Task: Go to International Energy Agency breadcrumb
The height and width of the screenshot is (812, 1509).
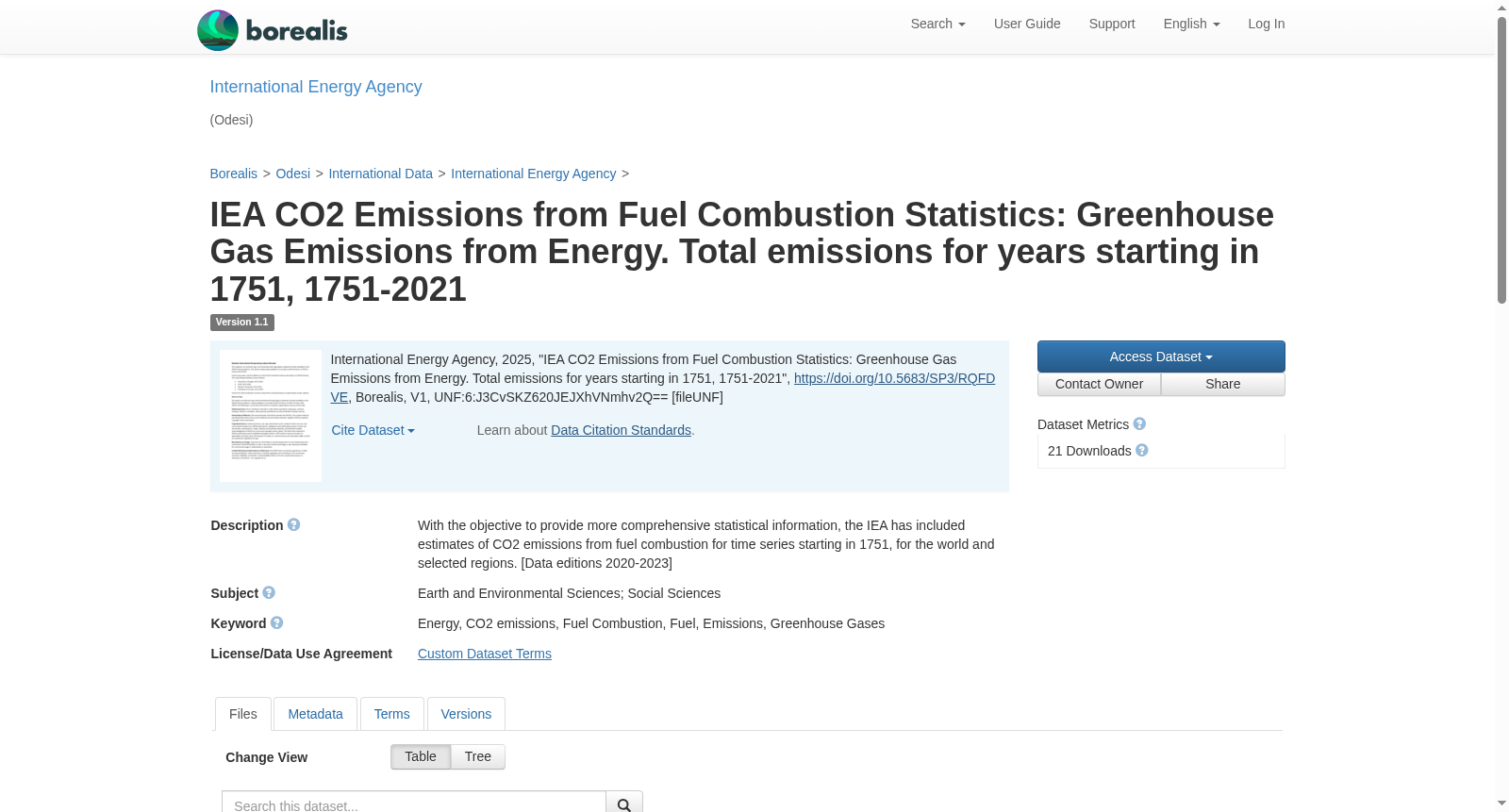Action: [533, 174]
